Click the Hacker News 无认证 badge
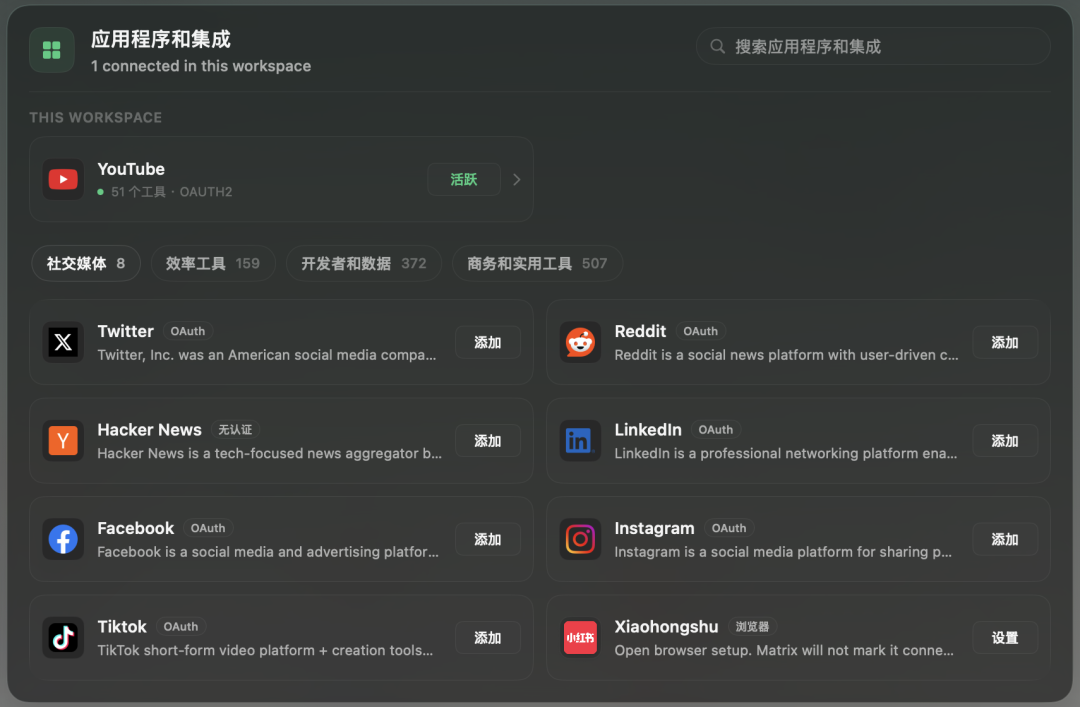Image resolution: width=1080 pixels, height=707 pixels. [x=235, y=430]
